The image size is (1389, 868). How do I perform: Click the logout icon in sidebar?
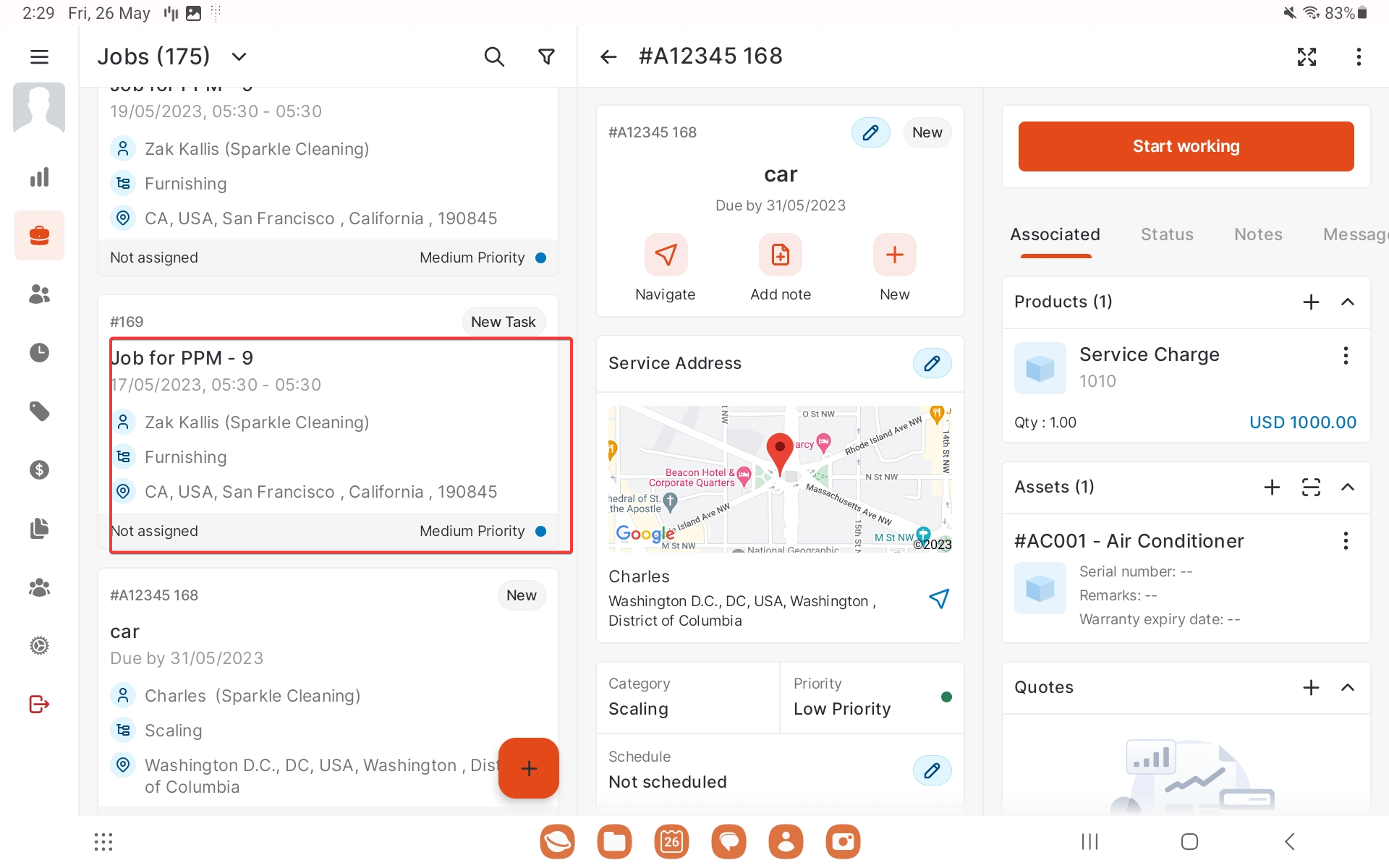pyautogui.click(x=39, y=704)
